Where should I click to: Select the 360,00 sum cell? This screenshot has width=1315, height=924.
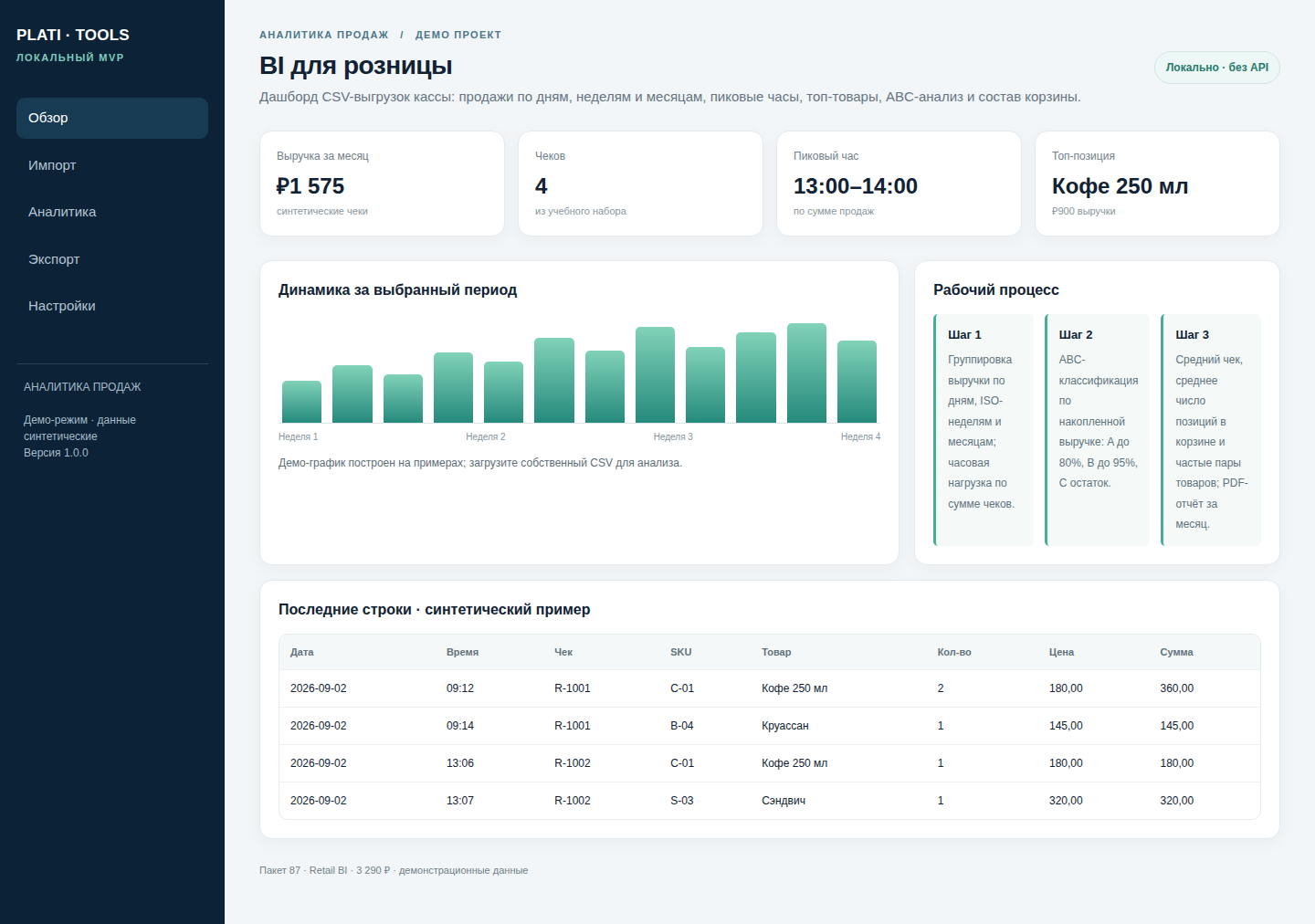(1177, 688)
